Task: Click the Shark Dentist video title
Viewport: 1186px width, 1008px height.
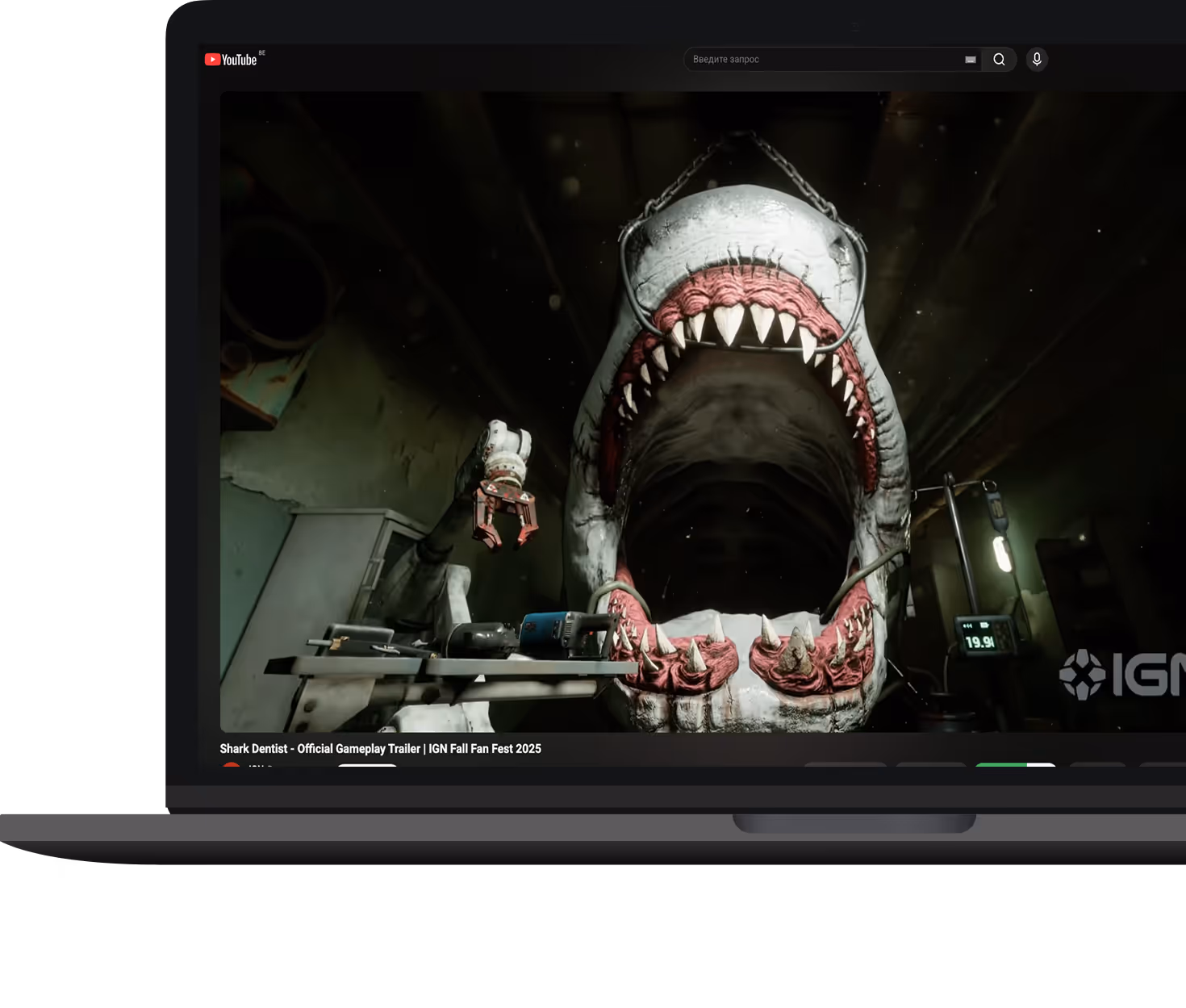Action: (x=380, y=749)
